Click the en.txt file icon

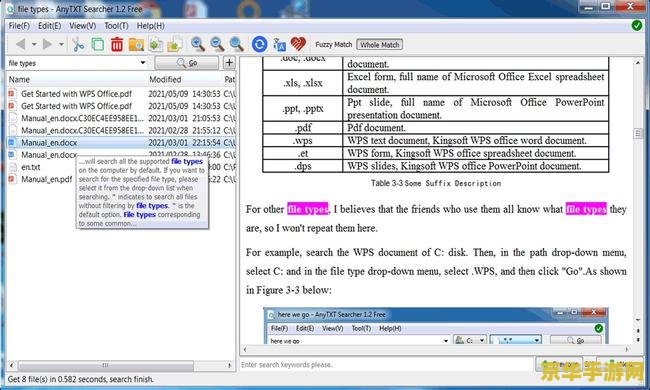pos(12,167)
